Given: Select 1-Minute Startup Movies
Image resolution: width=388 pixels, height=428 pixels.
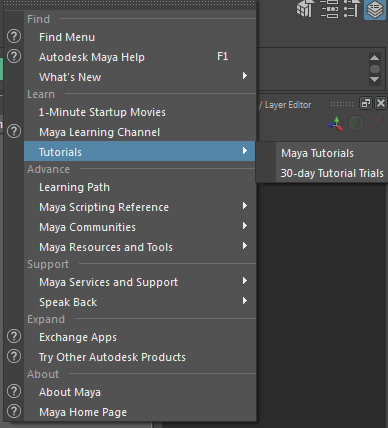Looking at the screenshot, I should (x=140, y=112).
